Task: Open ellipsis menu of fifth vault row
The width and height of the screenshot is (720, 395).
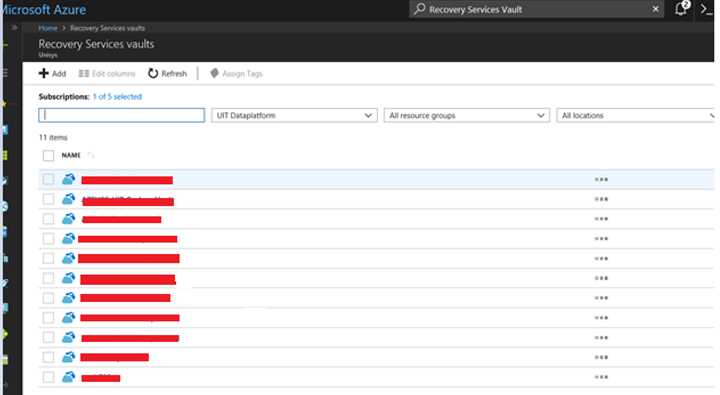Action: 601,259
